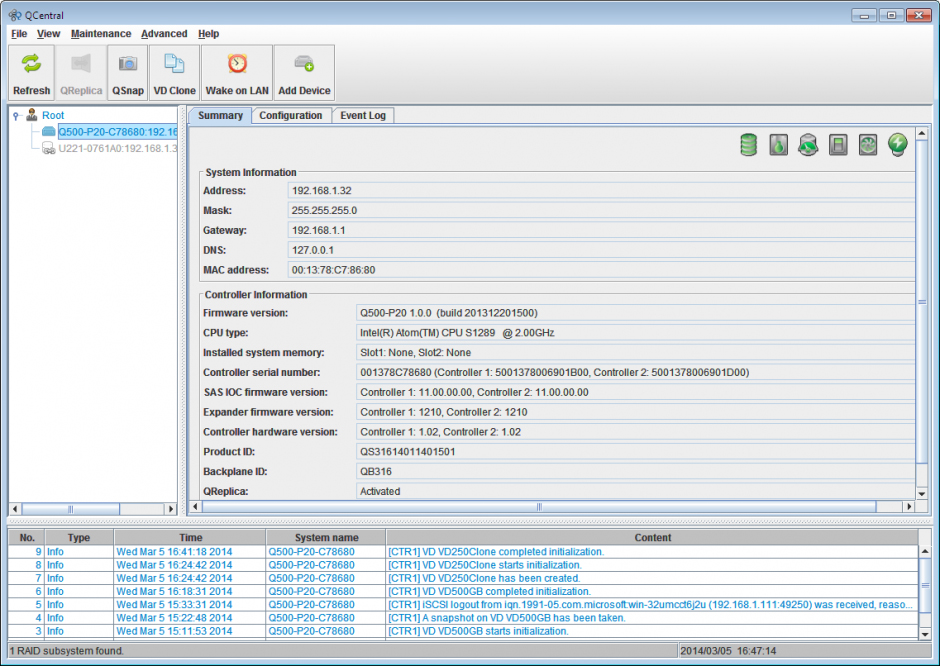The image size is (940, 666).
Task: Select event 'VD VD500GB starts initialization.'
Action: (463, 631)
